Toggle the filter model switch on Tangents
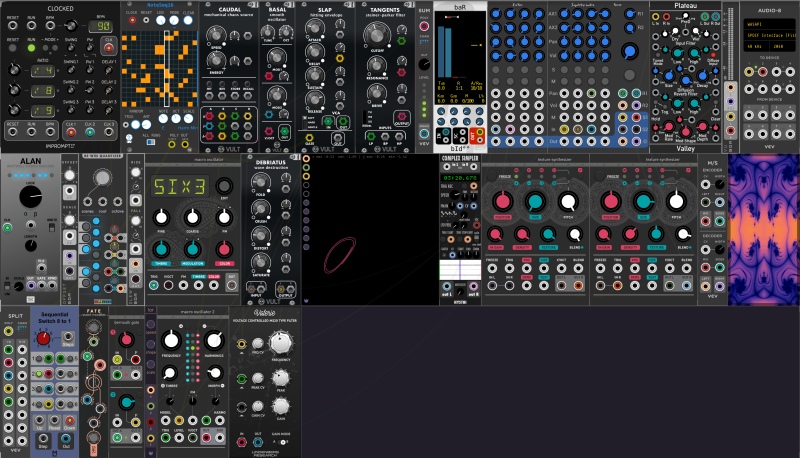This screenshot has width=800, height=458. click(364, 117)
